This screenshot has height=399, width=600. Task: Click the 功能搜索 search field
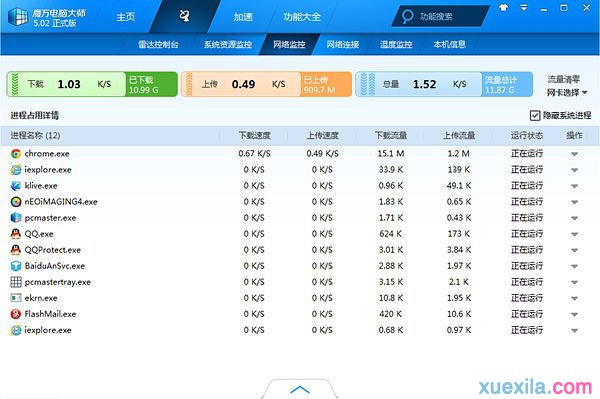tap(440, 16)
